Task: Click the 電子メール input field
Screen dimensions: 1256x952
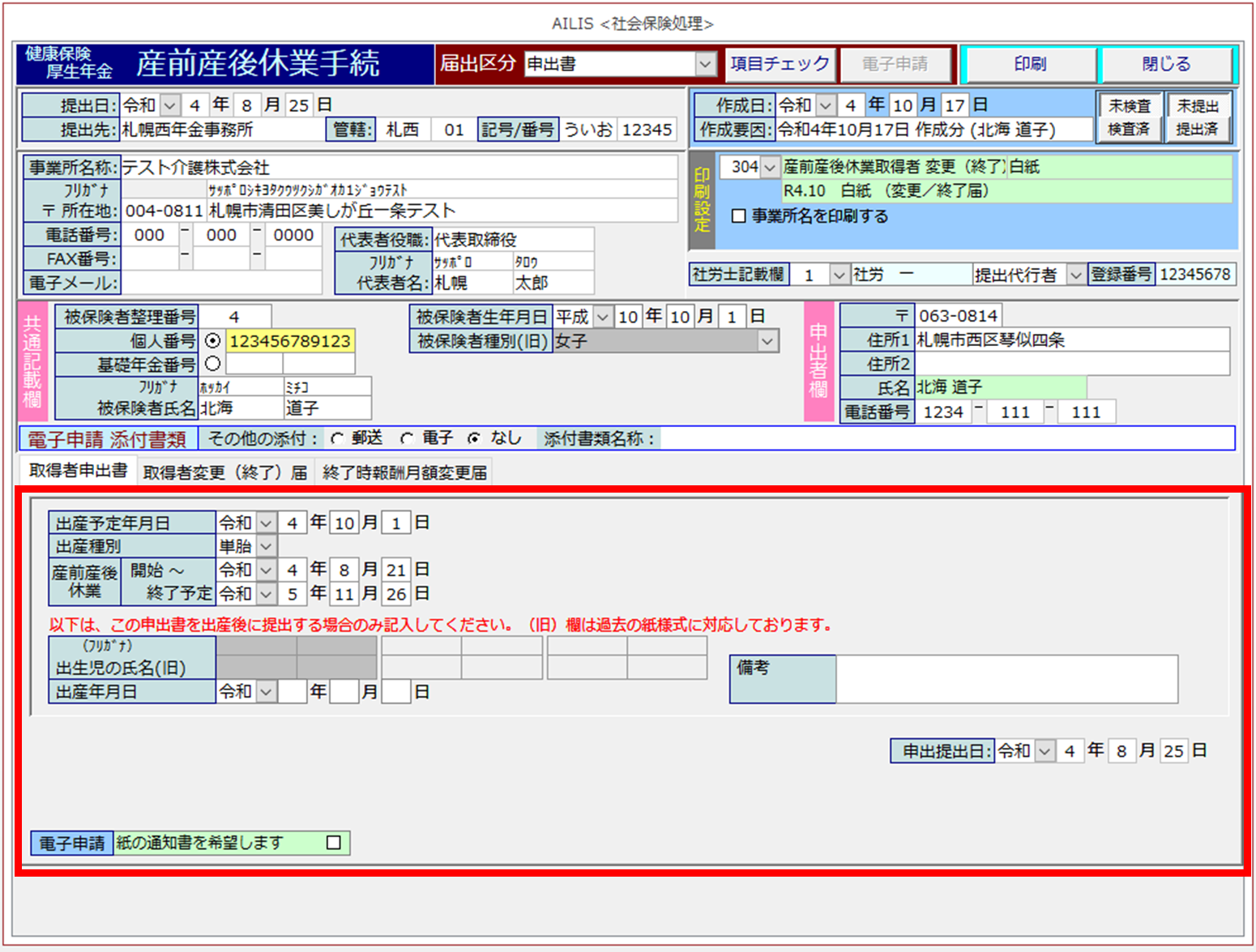Action: click(220, 283)
